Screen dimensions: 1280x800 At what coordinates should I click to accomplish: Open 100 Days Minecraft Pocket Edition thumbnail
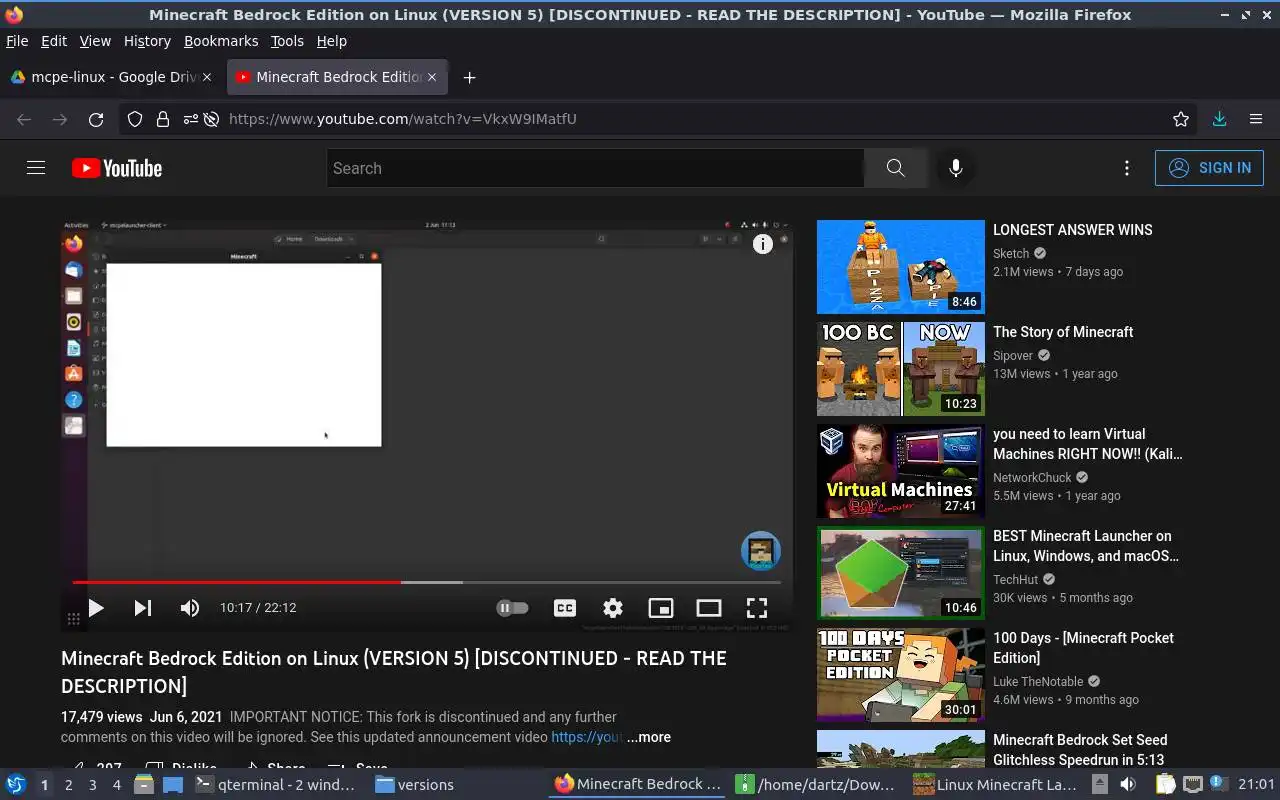(x=901, y=675)
